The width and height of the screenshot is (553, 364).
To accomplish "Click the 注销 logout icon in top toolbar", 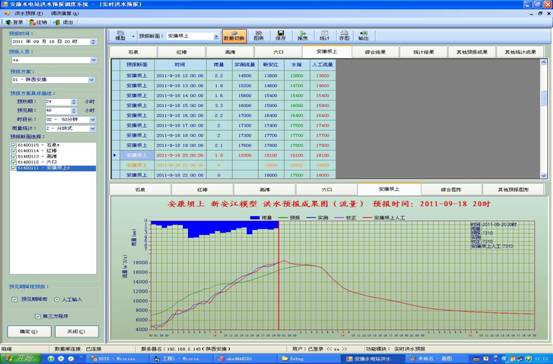I will (x=38, y=22).
